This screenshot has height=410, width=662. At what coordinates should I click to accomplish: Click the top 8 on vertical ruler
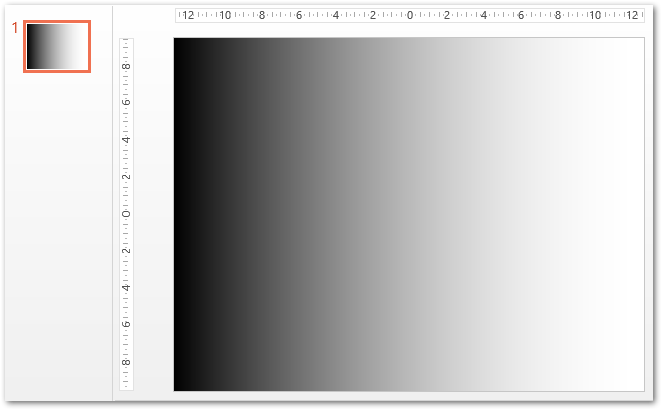(126, 66)
